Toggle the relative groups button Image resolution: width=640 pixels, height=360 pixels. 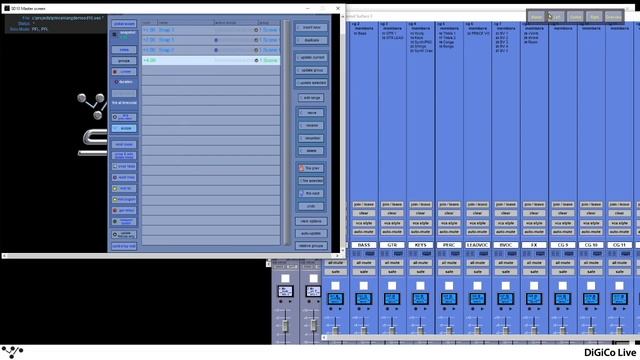click(x=311, y=246)
